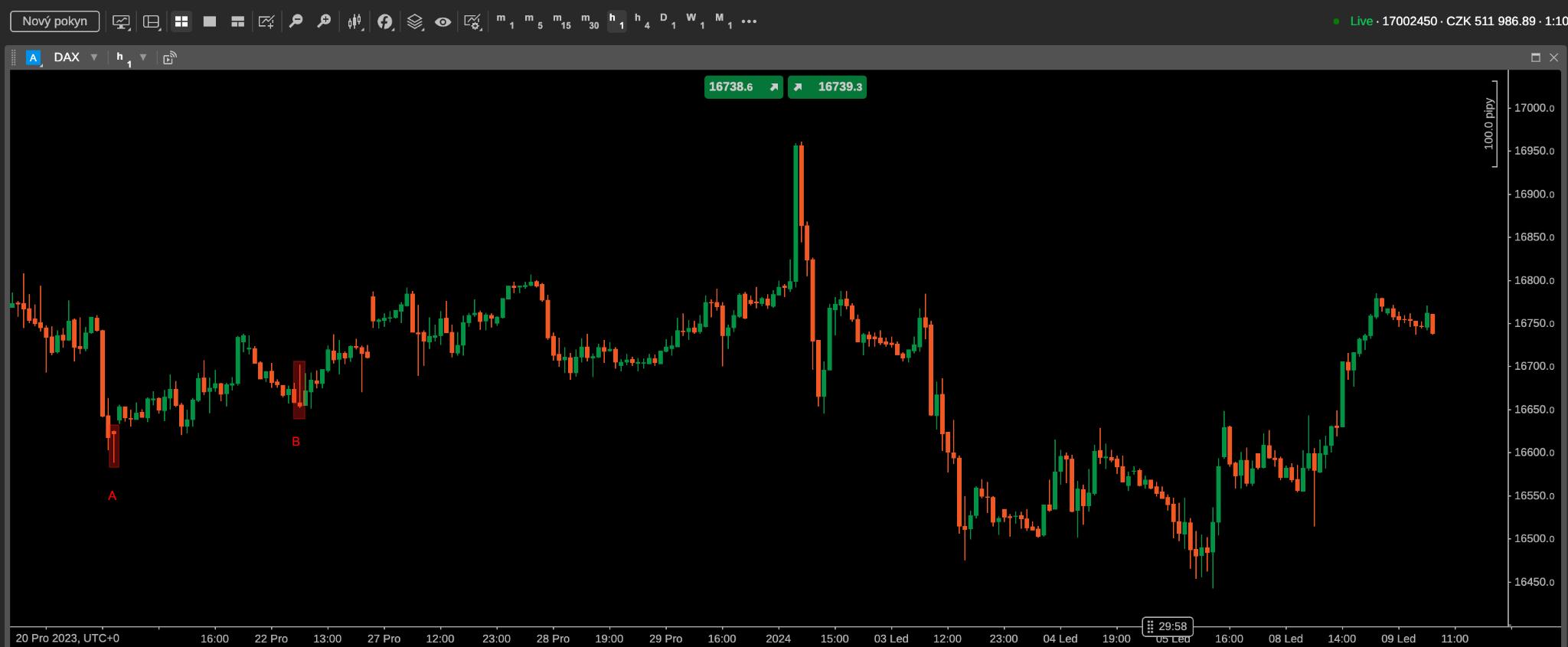Viewport: 1568px width, 647px height.
Task: Open the indicators f-function menu
Action: tap(385, 21)
